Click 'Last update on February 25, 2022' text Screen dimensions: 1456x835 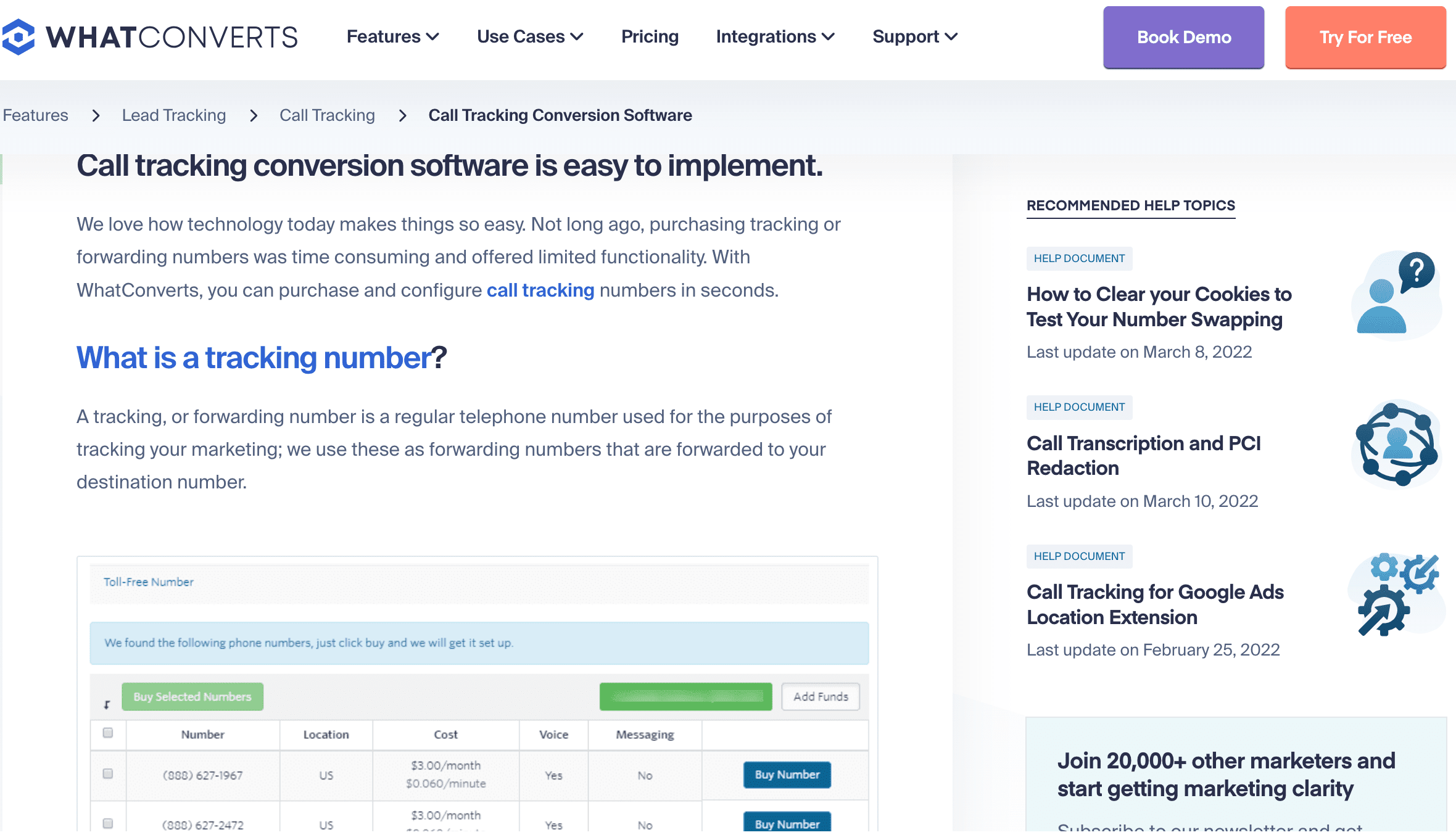tap(1153, 650)
